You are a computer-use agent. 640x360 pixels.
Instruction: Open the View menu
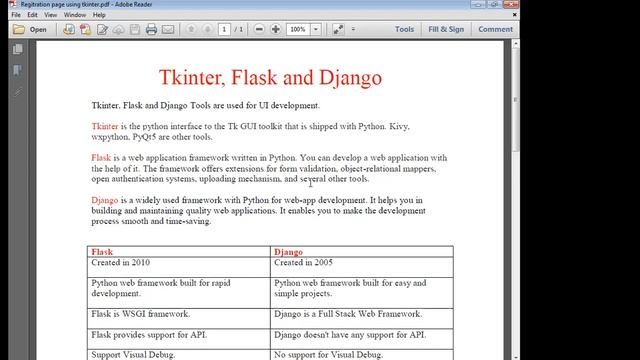point(51,15)
